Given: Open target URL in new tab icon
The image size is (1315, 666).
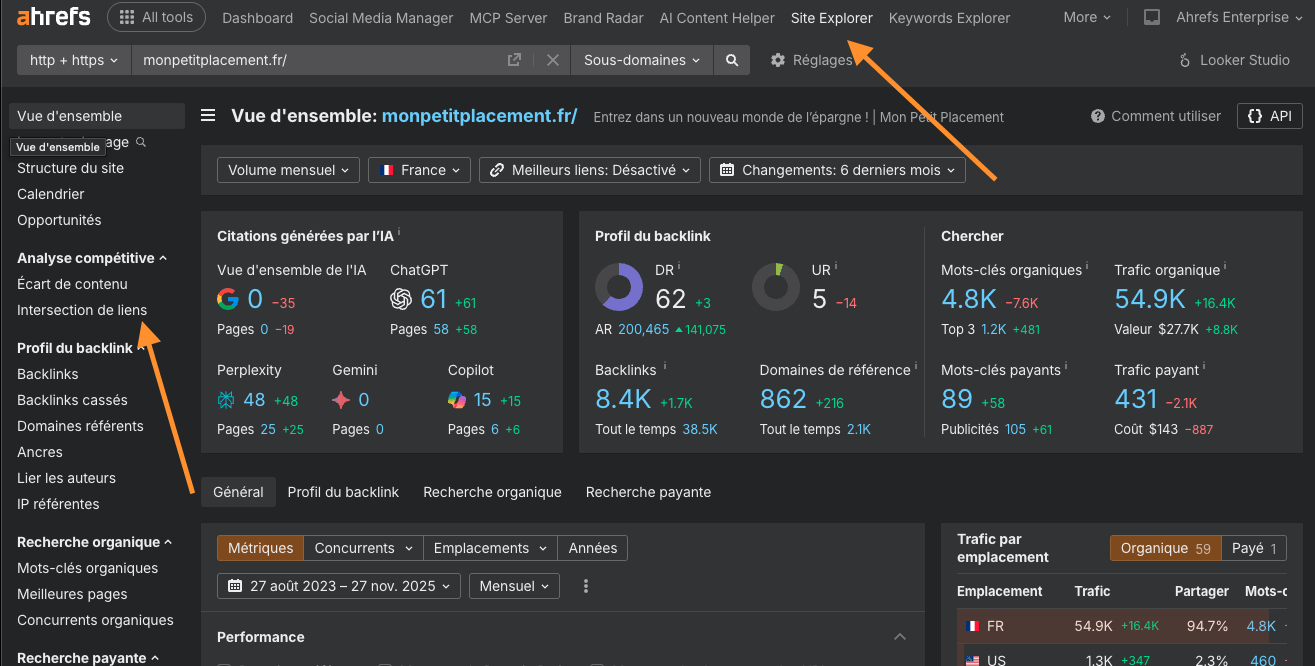Looking at the screenshot, I should [514, 60].
